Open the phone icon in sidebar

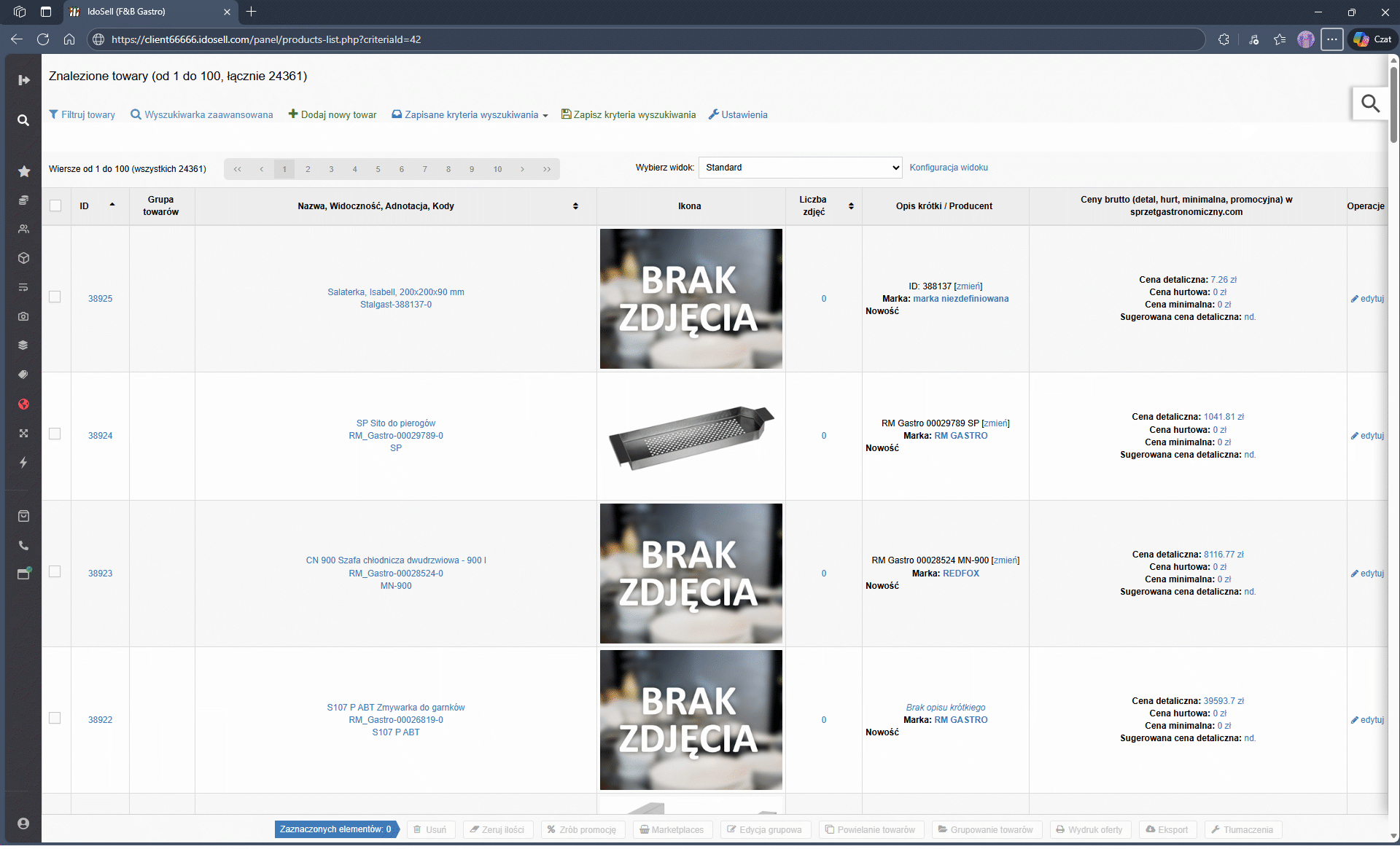(23, 545)
